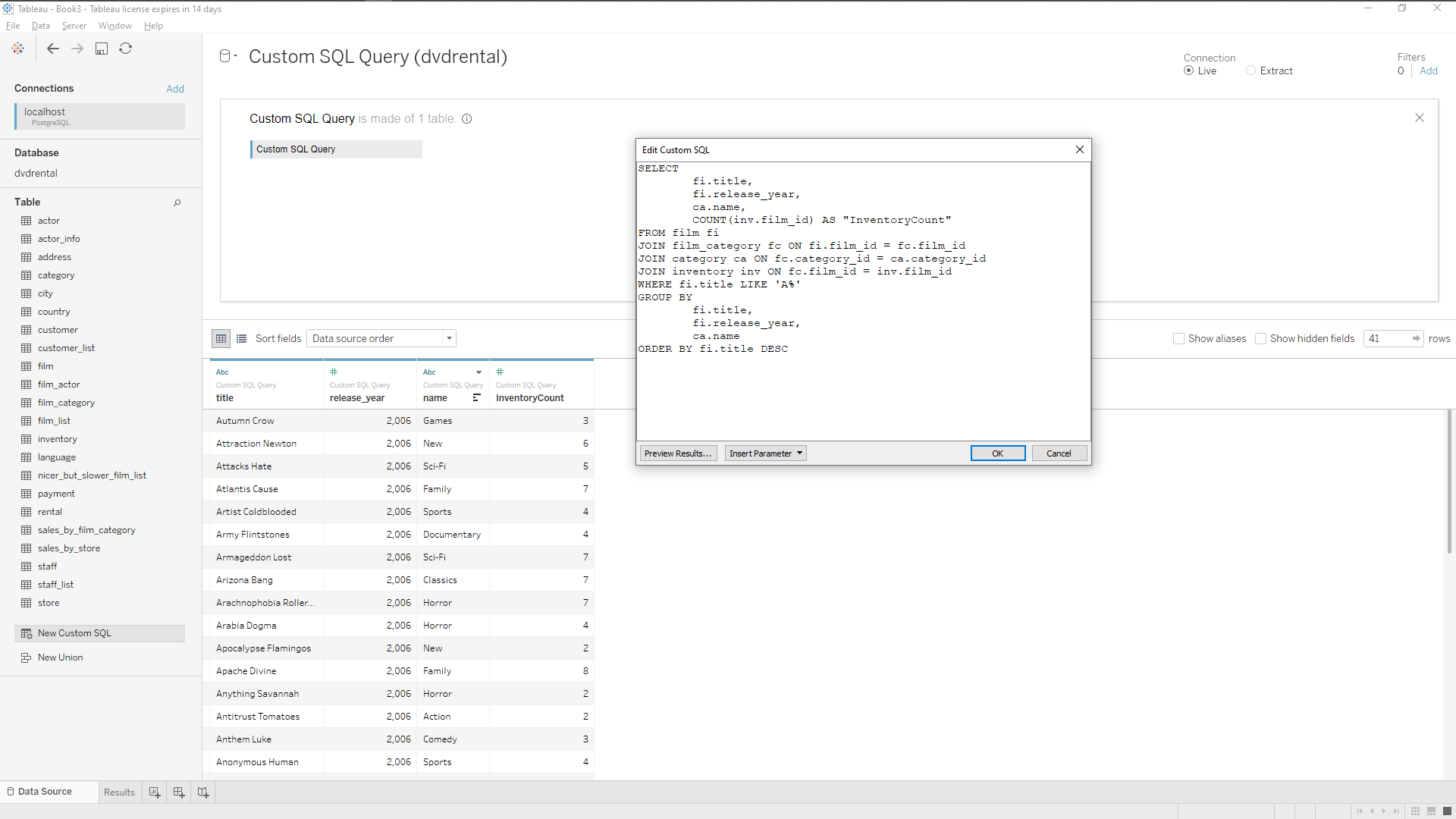The width and height of the screenshot is (1456, 819).
Task: Click the refresh data source icon
Action: pos(126,49)
